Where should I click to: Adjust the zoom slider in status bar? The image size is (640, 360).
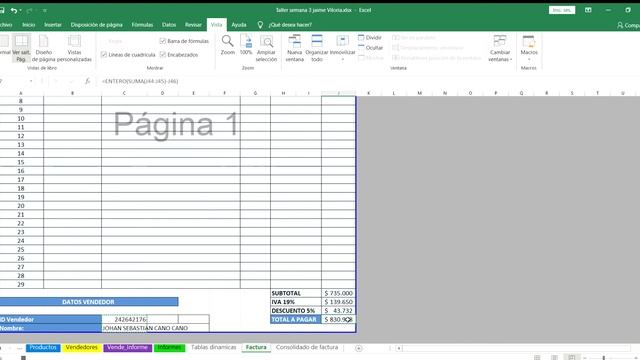pyautogui.click(x=604, y=358)
